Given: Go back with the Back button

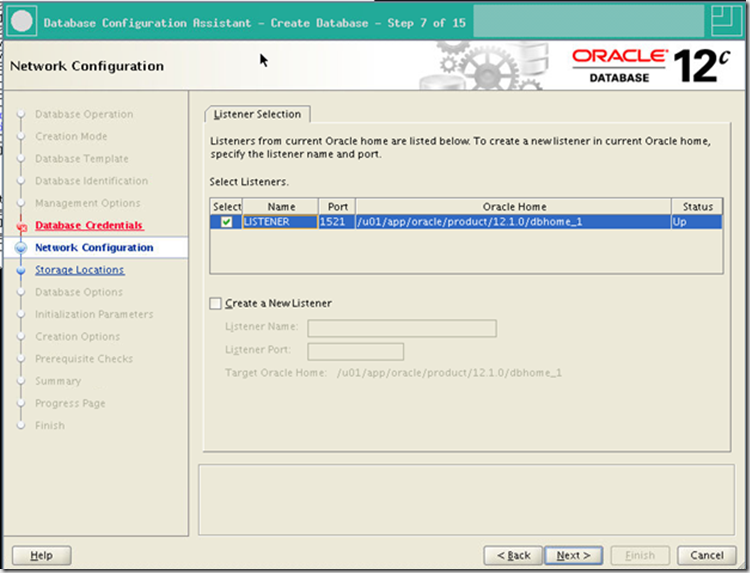Looking at the screenshot, I should [x=513, y=555].
